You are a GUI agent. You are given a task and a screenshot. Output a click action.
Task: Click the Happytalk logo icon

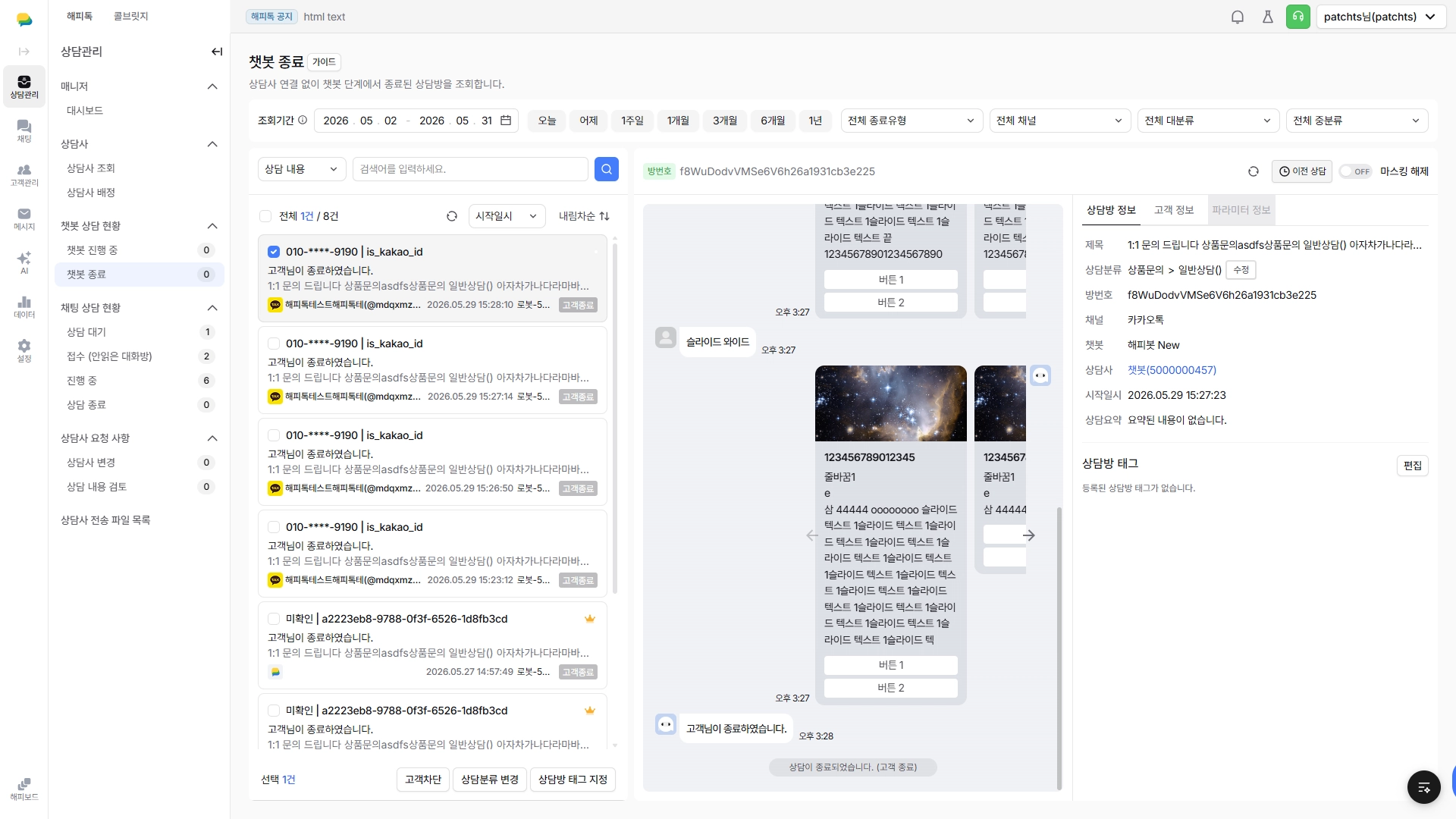24,20
